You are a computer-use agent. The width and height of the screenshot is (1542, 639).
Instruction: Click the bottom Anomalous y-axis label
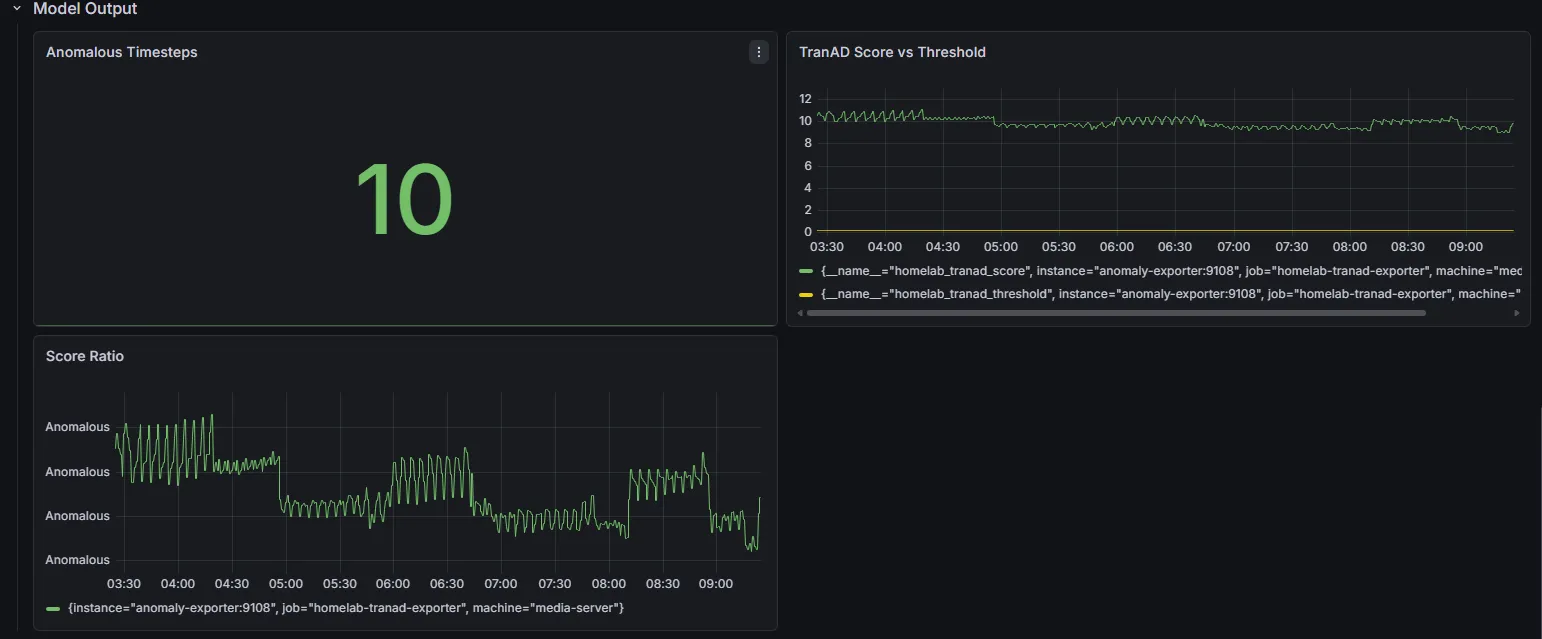(77, 560)
